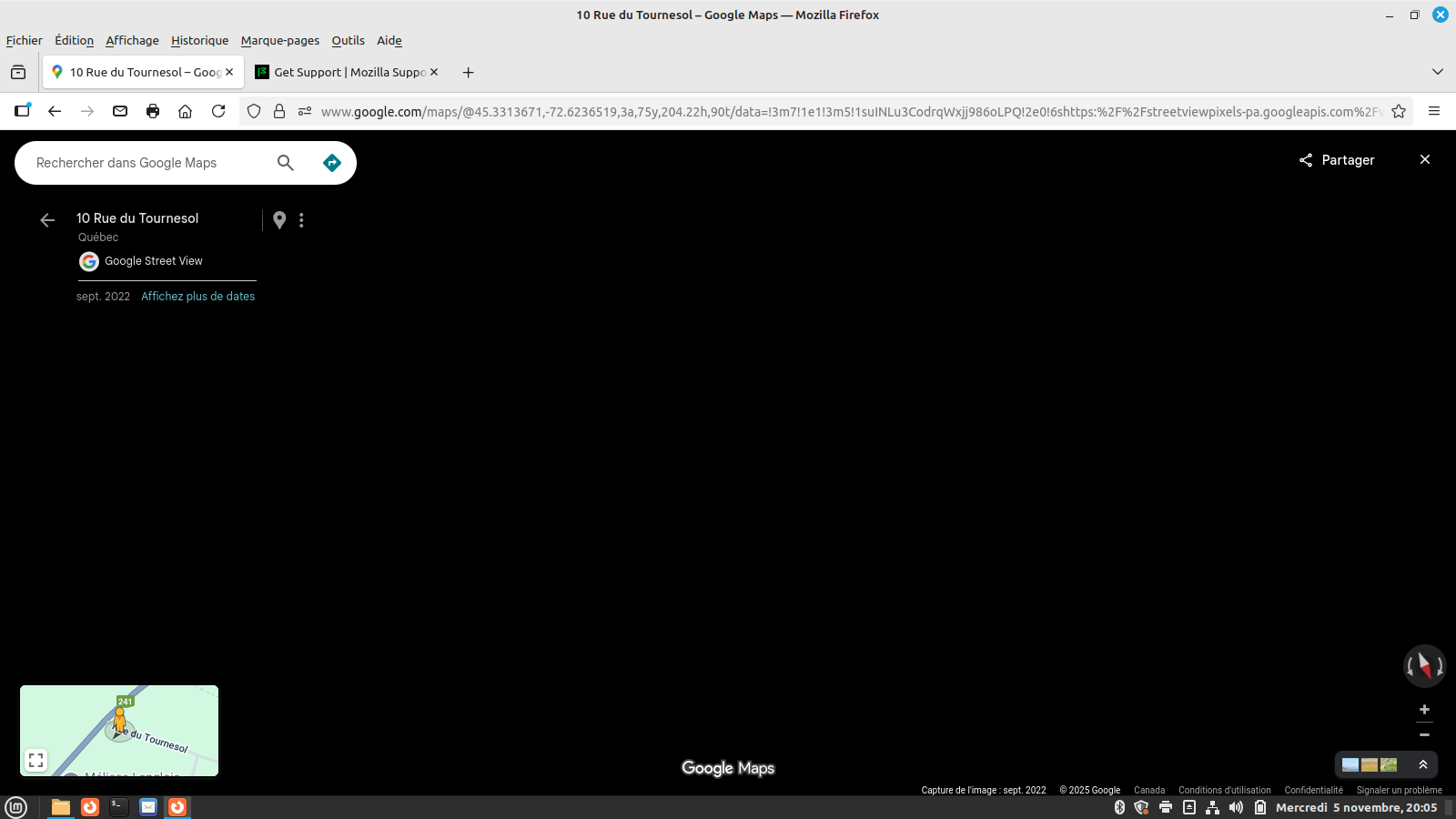This screenshot has width=1456, height=819.
Task: Expand the imagery strip with double chevron
Action: click(1423, 765)
